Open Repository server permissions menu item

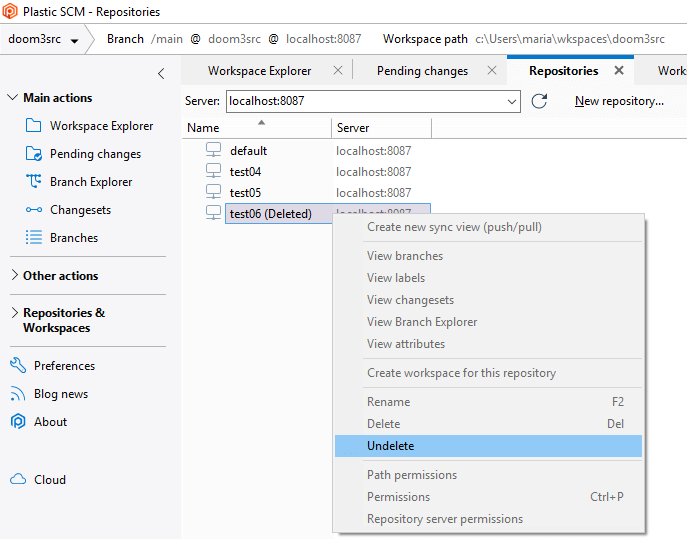point(488,519)
